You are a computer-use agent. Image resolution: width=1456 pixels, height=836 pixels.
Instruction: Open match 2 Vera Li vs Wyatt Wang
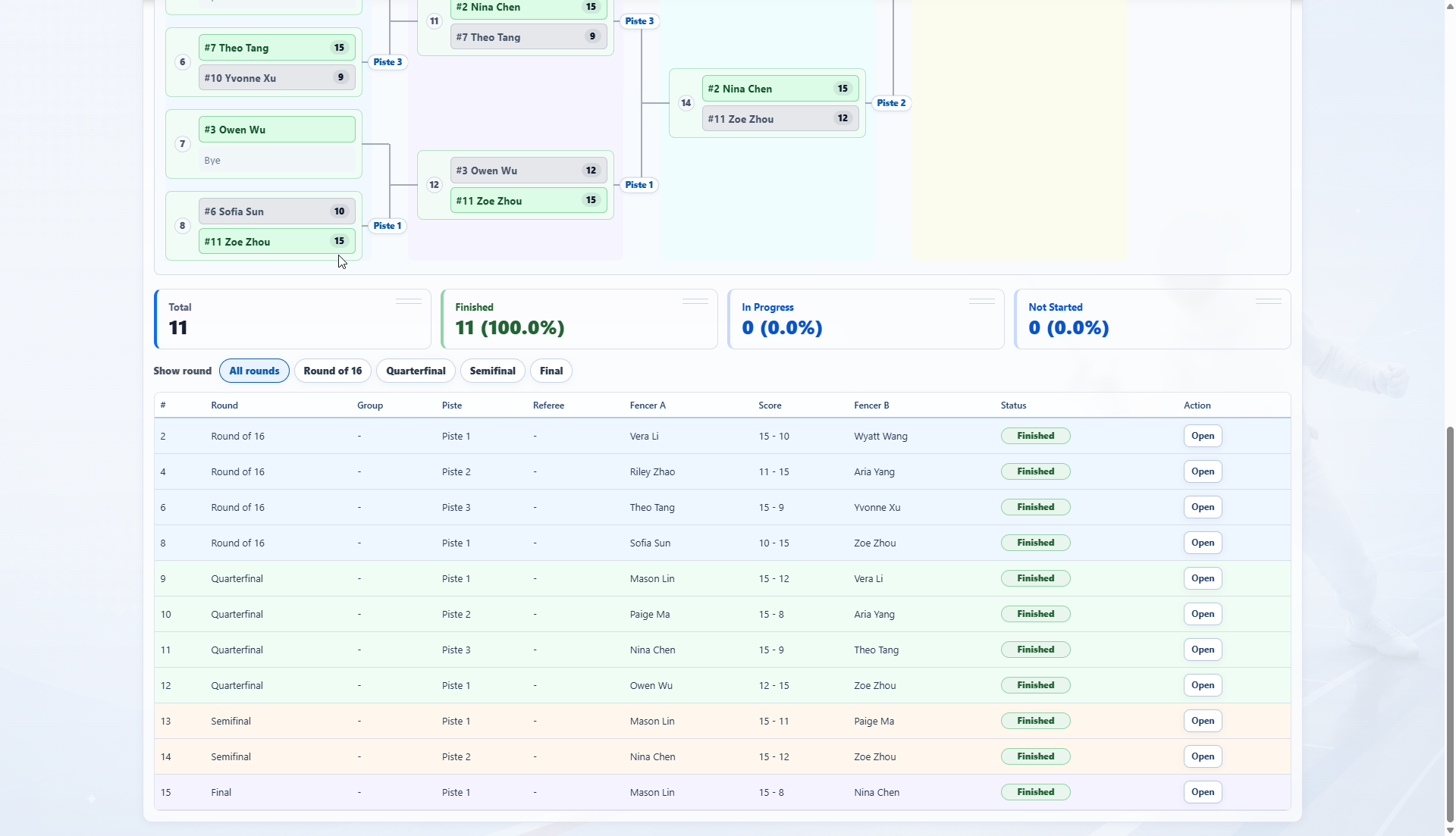[1203, 436]
